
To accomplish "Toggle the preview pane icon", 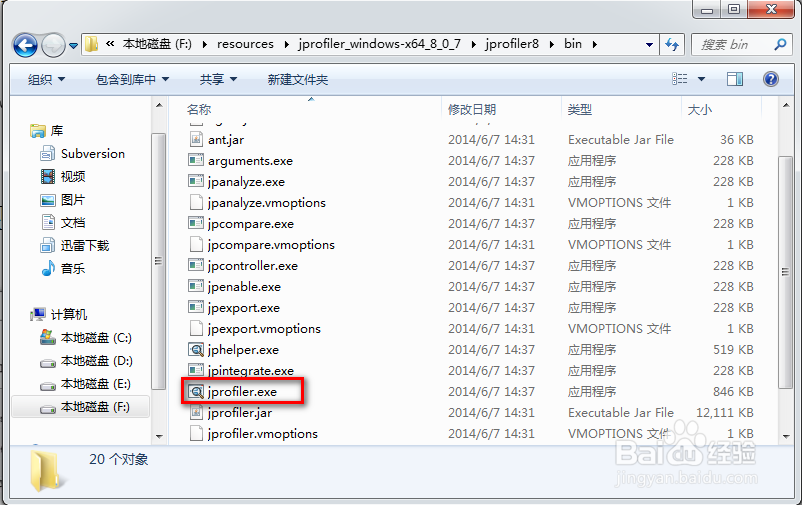I will coord(734,79).
